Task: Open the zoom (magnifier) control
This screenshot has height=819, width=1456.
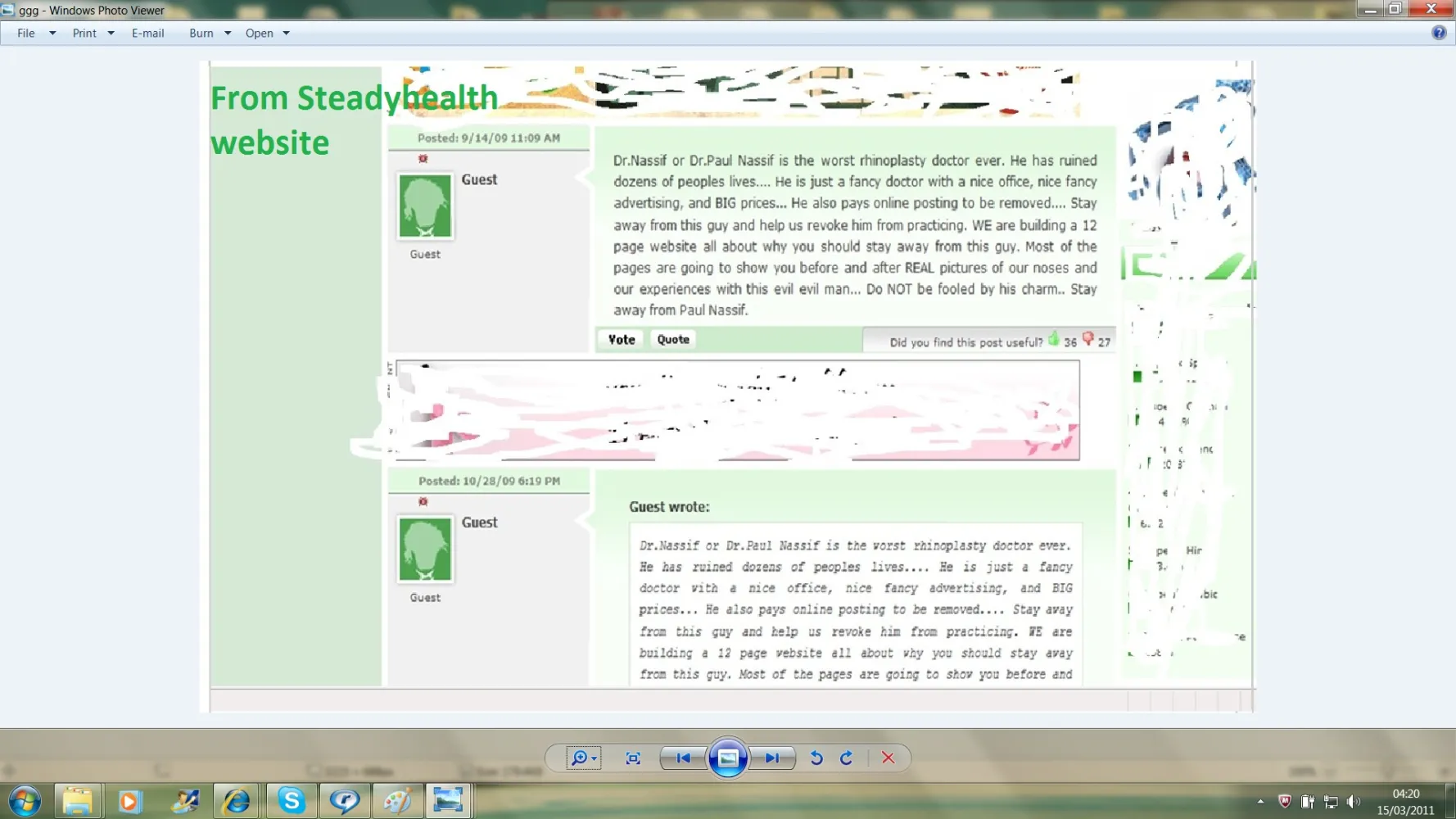Action: point(583,758)
